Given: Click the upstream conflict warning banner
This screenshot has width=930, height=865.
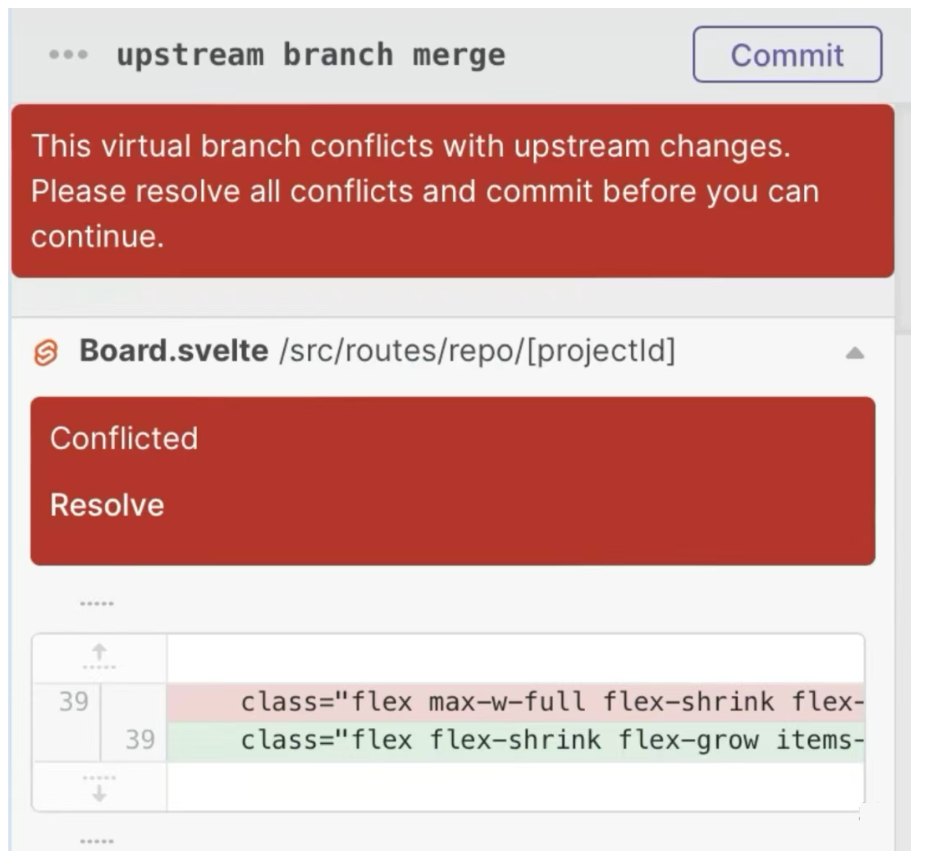Looking at the screenshot, I should (452, 191).
